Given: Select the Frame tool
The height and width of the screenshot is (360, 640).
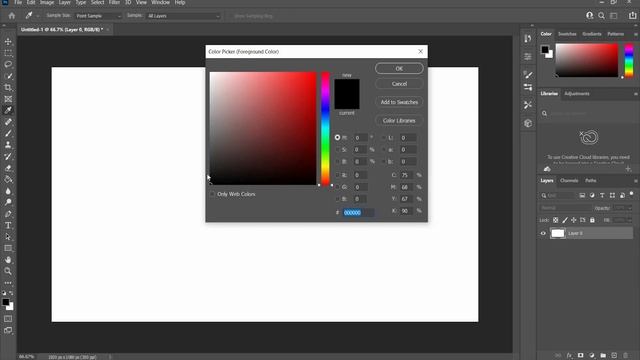Looking at the screenshot, I should click(8, 99).
